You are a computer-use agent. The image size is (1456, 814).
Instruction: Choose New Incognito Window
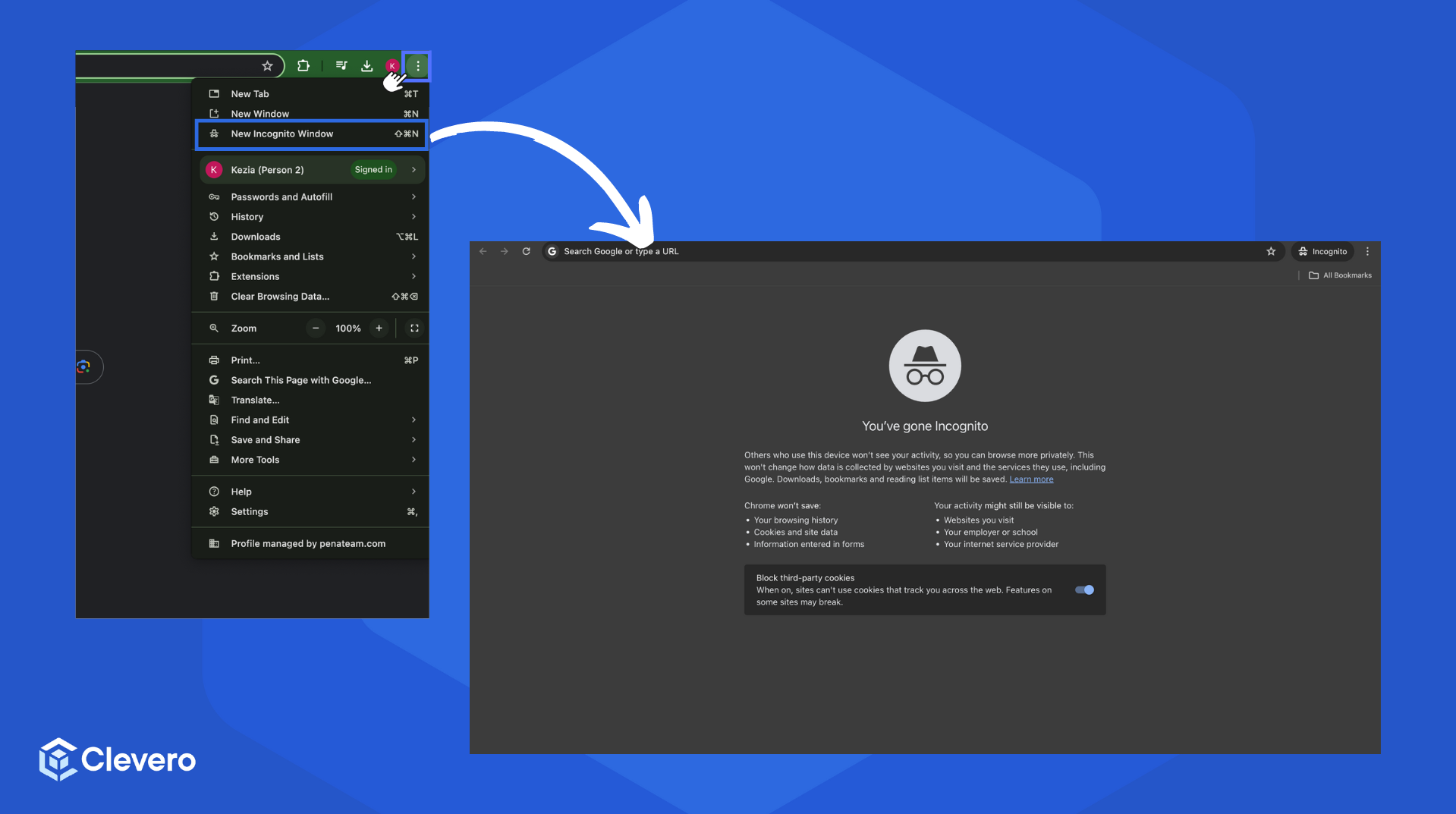click(x=312, y=134)
